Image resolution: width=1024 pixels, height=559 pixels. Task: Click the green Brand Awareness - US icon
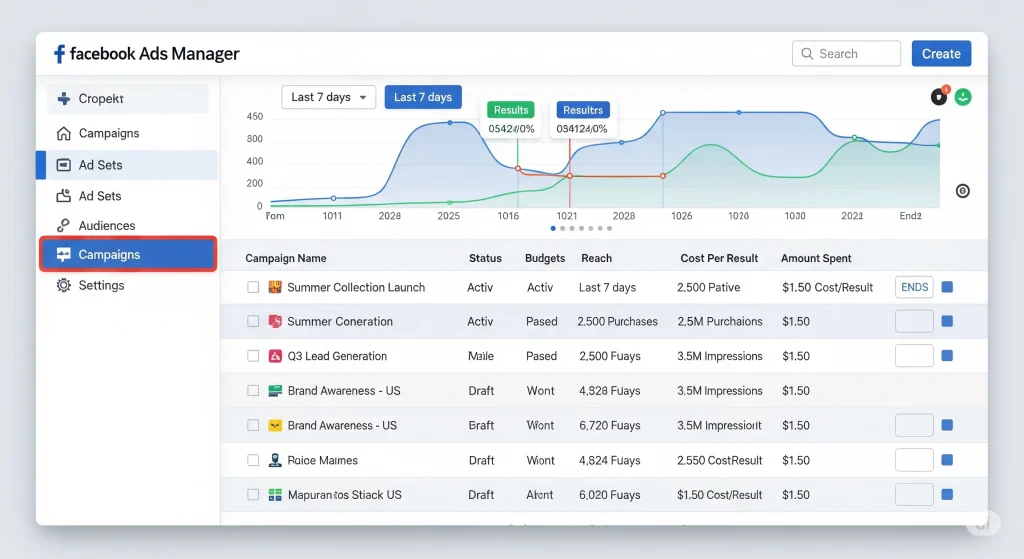(275, 391)
